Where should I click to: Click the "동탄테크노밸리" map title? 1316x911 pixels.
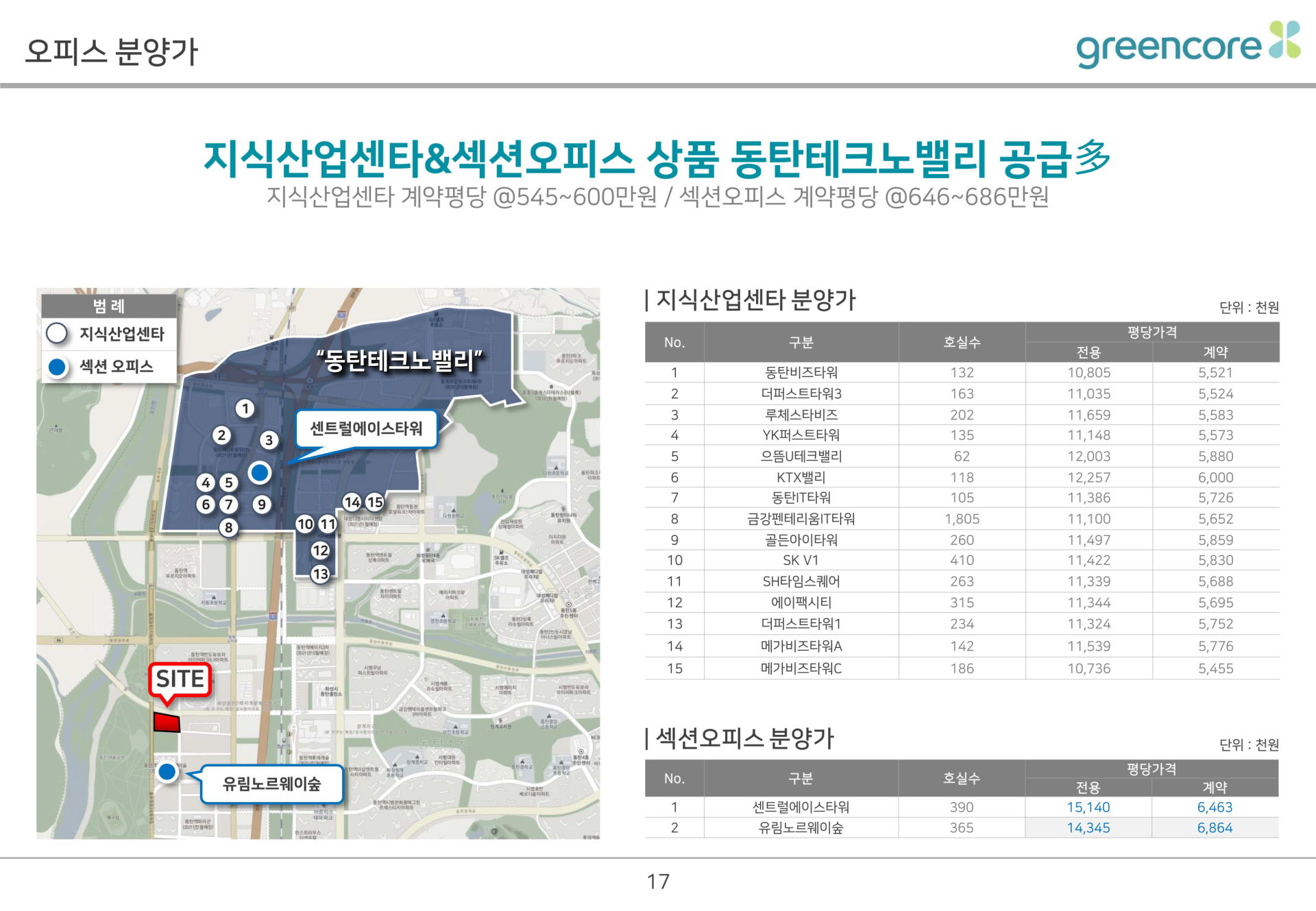(400, 361)
